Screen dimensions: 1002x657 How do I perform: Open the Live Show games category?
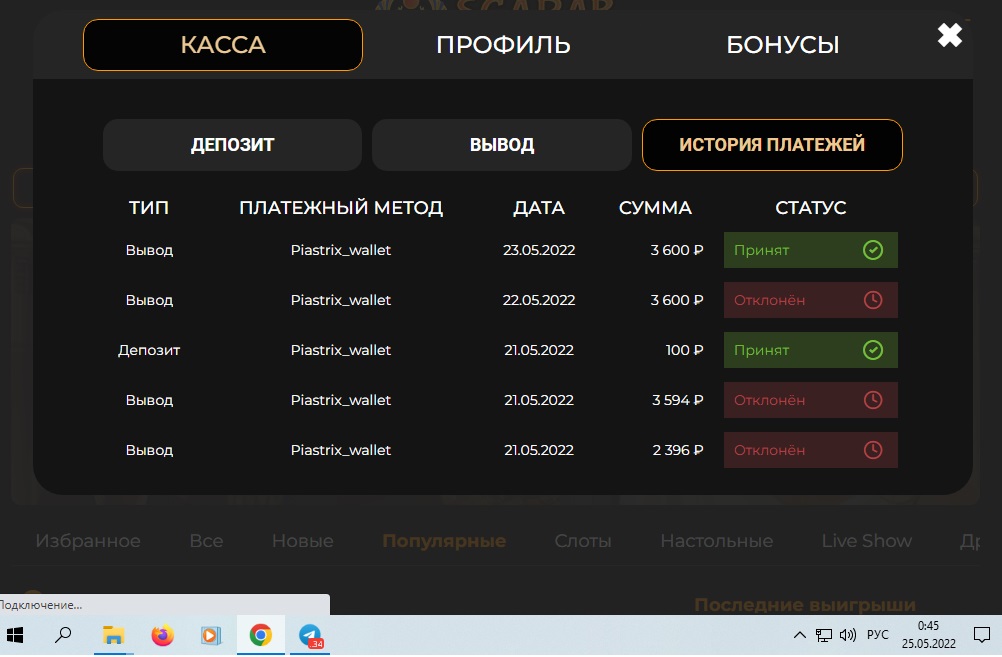coord(867,541)
